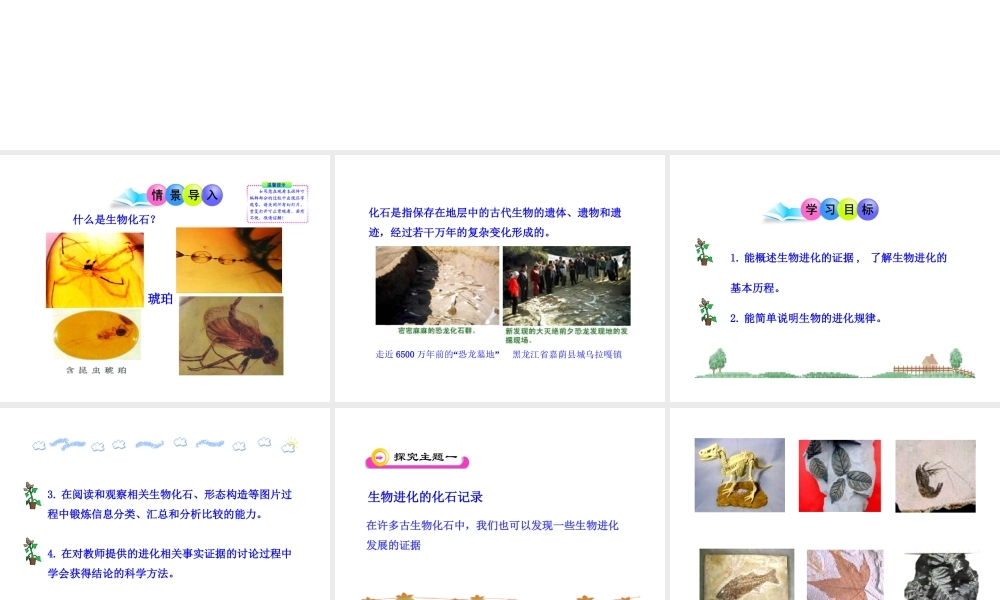
Task: Open the dinosaur fossil bed excavation photo
Action: click(438, 286)
